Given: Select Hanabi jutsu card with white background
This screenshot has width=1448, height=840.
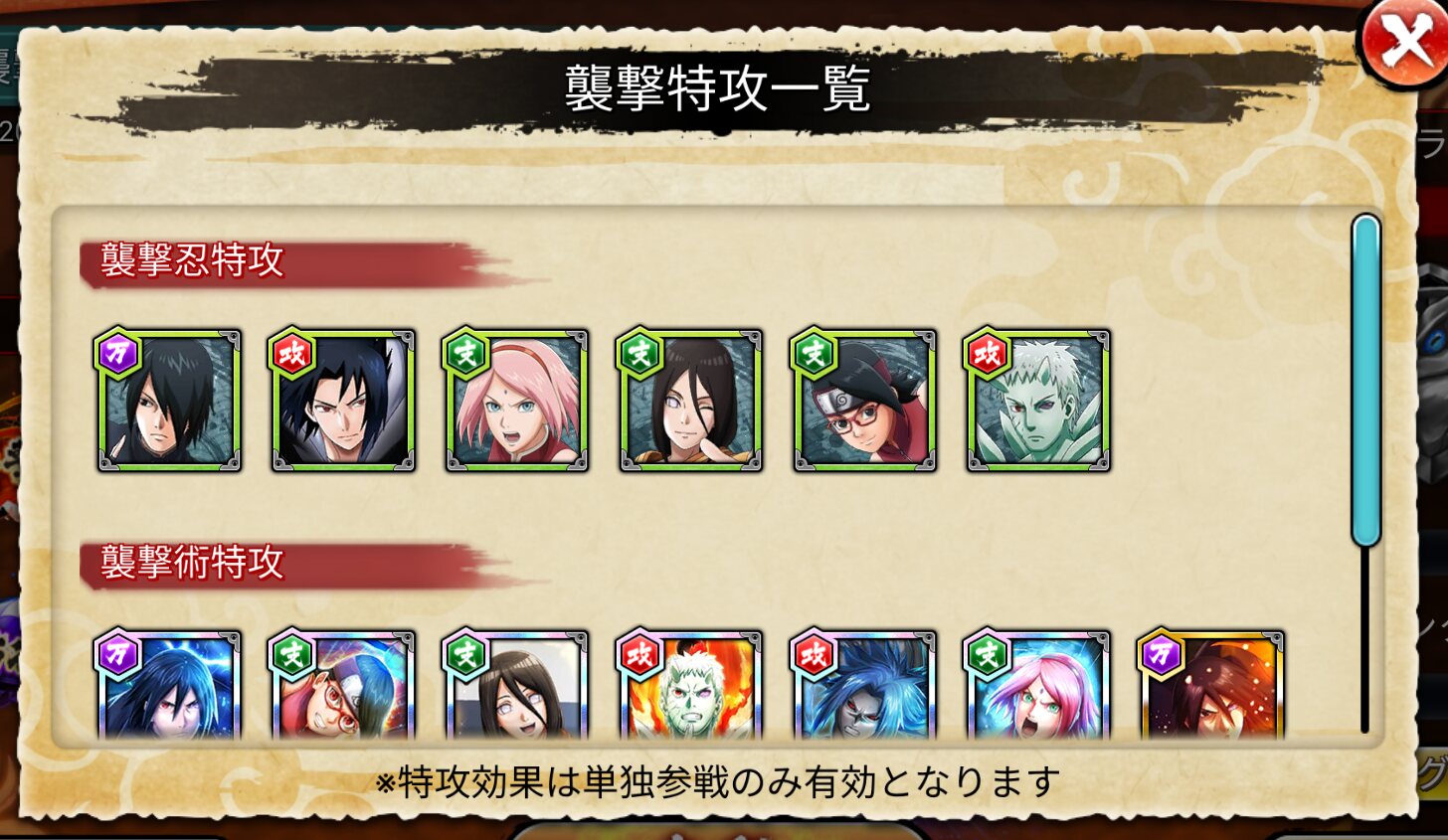Looking at the screenshot, I should 516,685.
